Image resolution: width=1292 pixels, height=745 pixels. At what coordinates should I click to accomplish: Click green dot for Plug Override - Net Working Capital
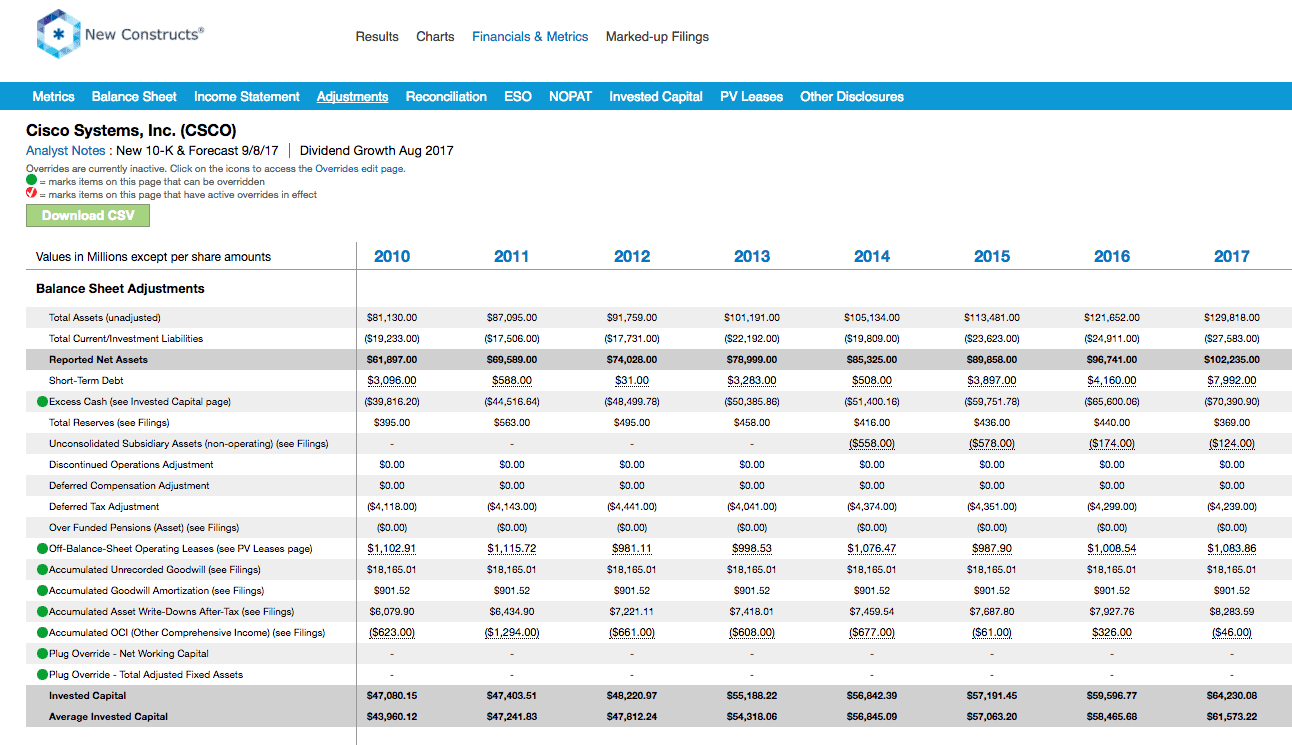[x=42, y=654]
